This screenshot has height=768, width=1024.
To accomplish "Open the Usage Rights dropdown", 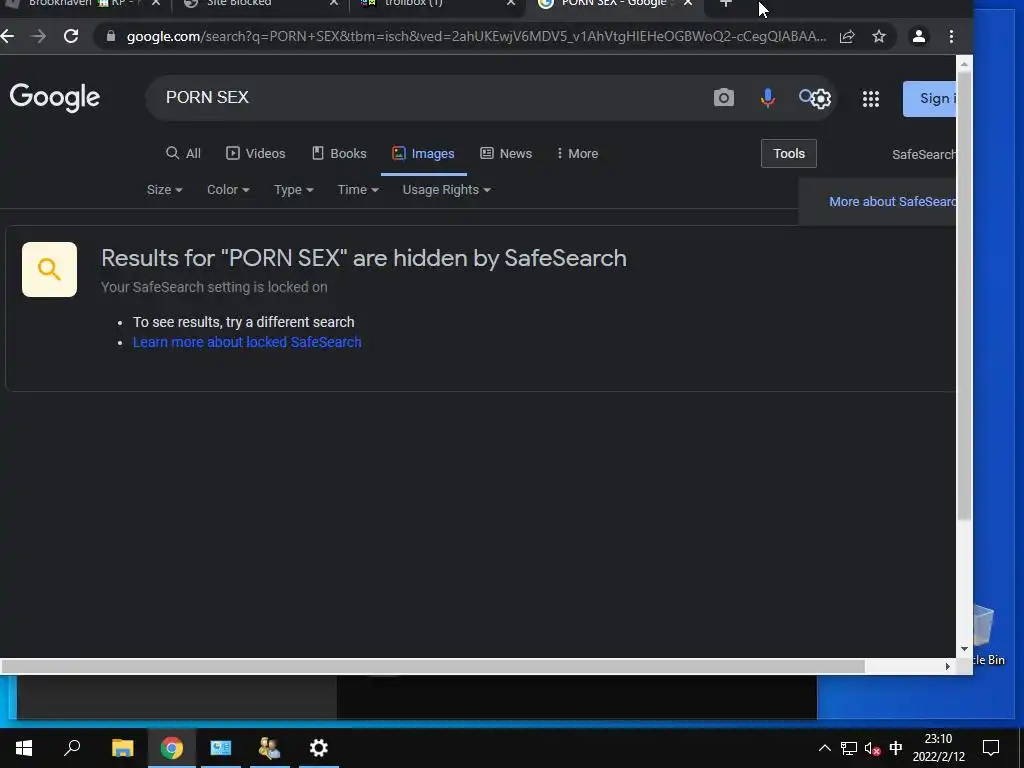I will click(447, 189).
